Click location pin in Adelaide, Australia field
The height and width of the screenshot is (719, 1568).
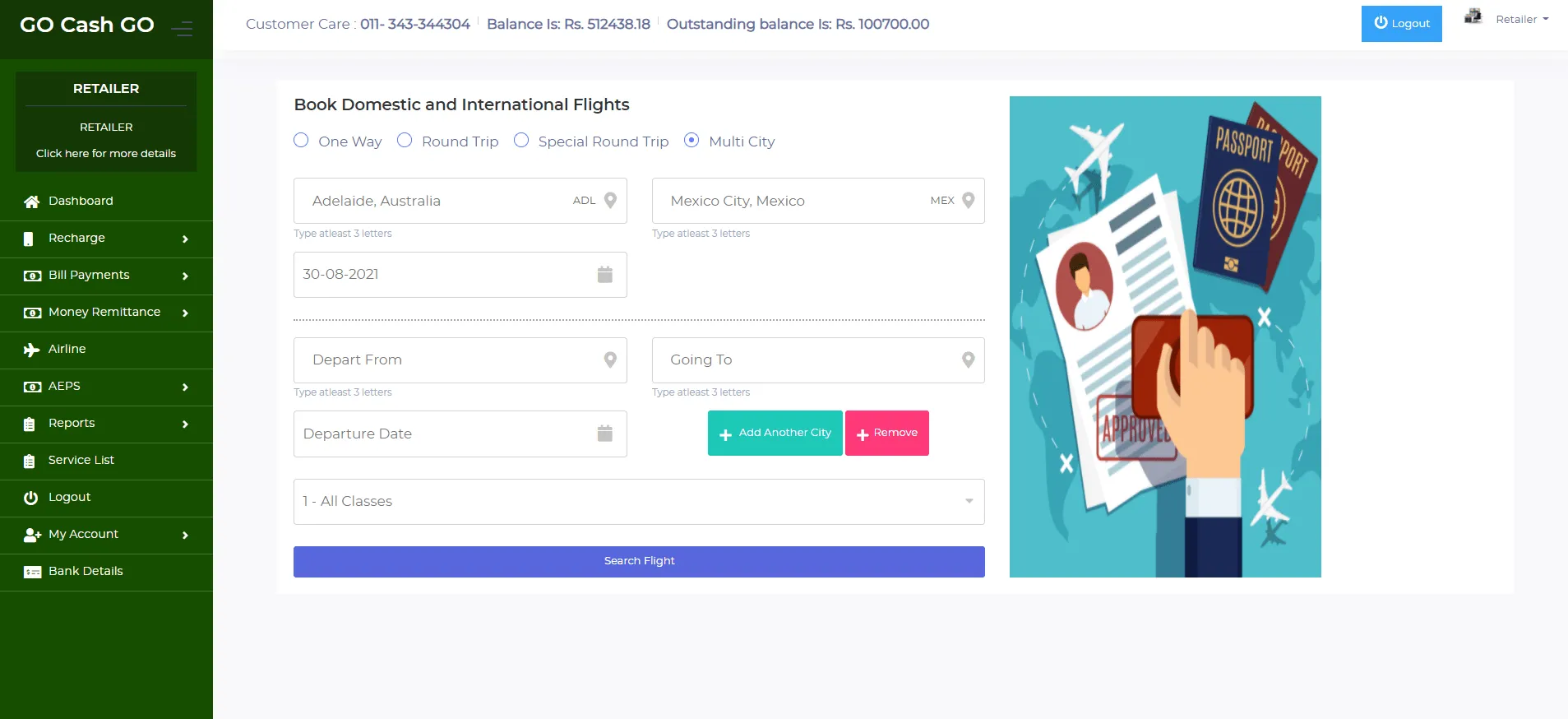pos(610,201)
